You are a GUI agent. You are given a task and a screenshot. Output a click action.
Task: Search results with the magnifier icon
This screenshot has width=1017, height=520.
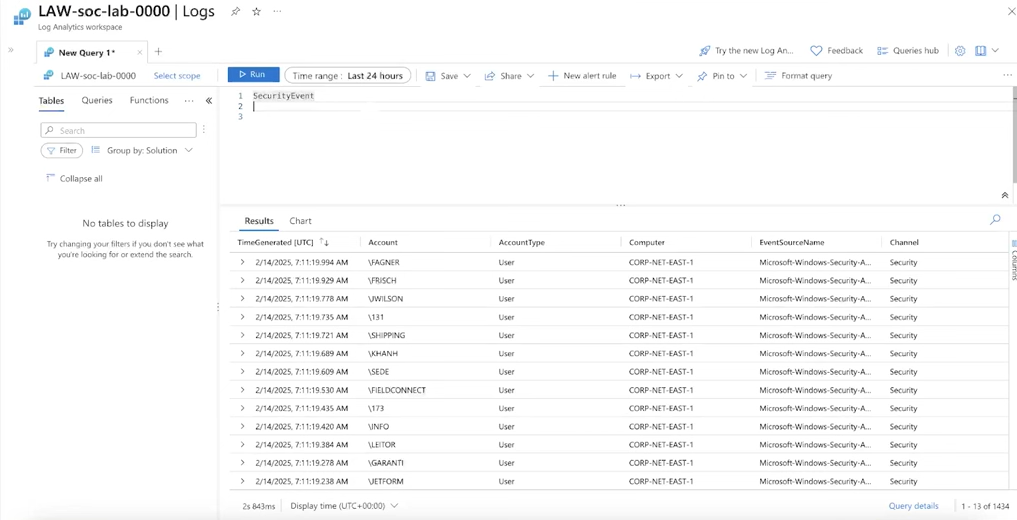(x=995, y=220)
